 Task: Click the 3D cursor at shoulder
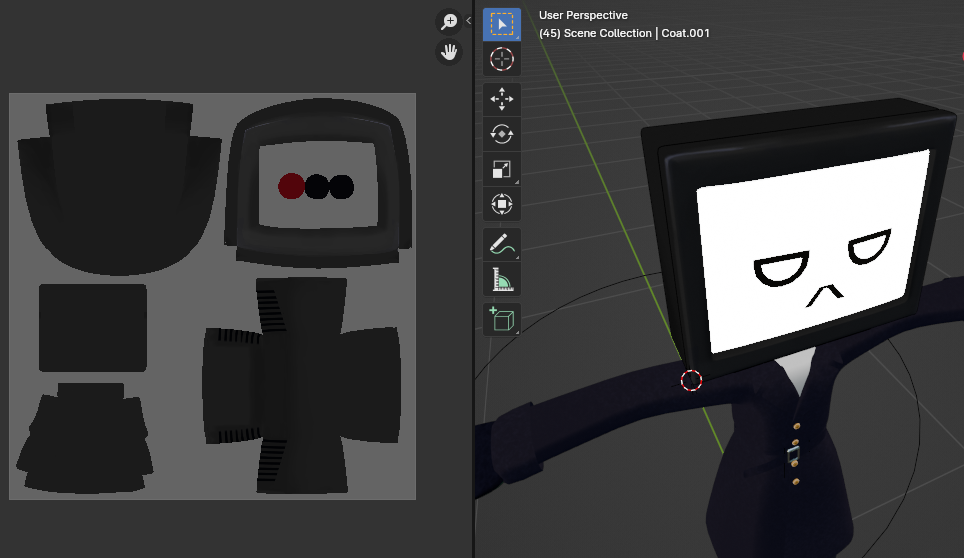pyautogui.click(x=691, y=380)
